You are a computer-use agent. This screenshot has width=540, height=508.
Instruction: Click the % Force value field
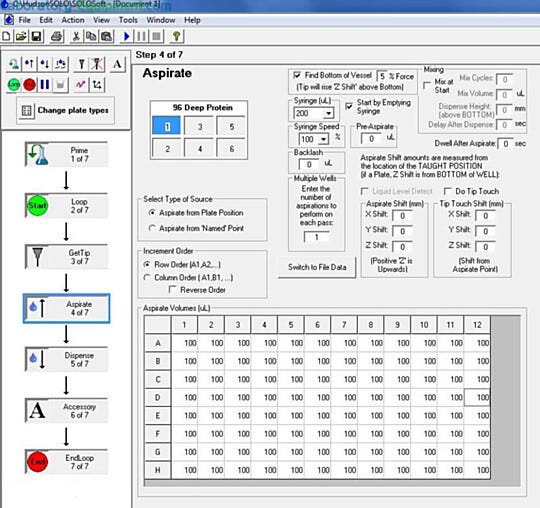point(382,76)
